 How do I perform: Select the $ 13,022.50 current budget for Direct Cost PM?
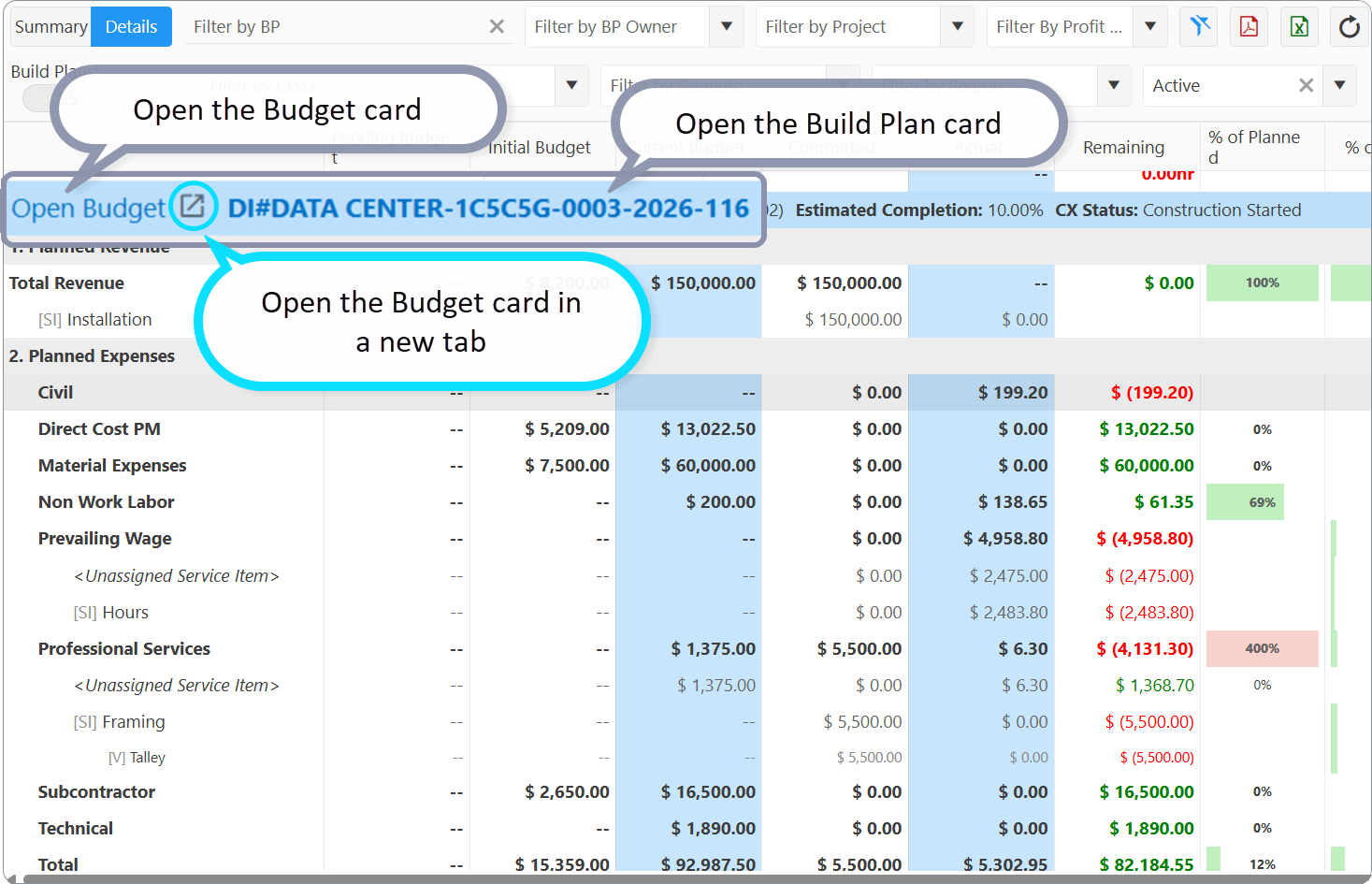(x=707, y=428)
